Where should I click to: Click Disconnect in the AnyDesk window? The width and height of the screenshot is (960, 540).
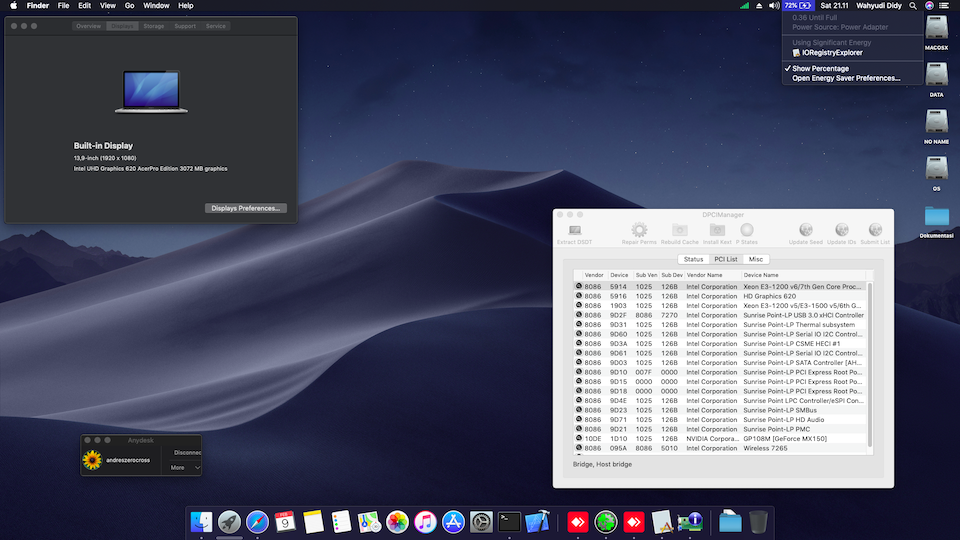coord(186,452)
